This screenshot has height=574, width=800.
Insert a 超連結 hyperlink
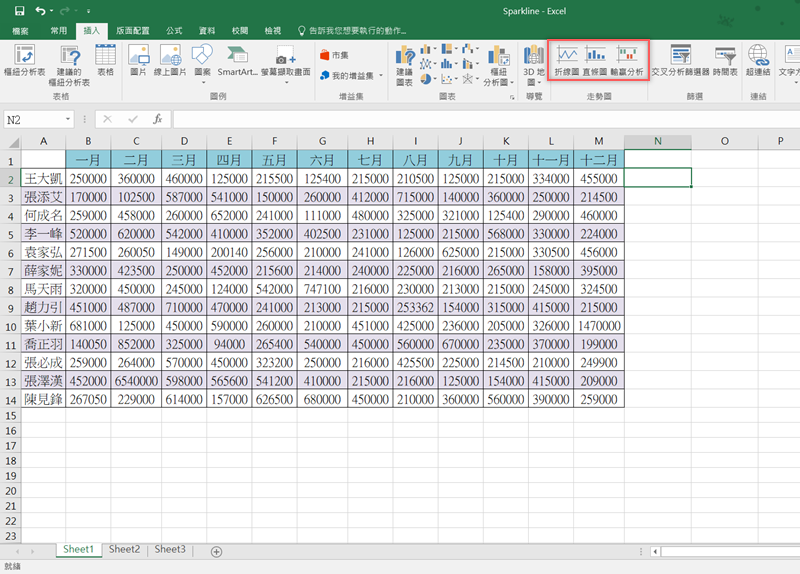(x=758, y=59)
